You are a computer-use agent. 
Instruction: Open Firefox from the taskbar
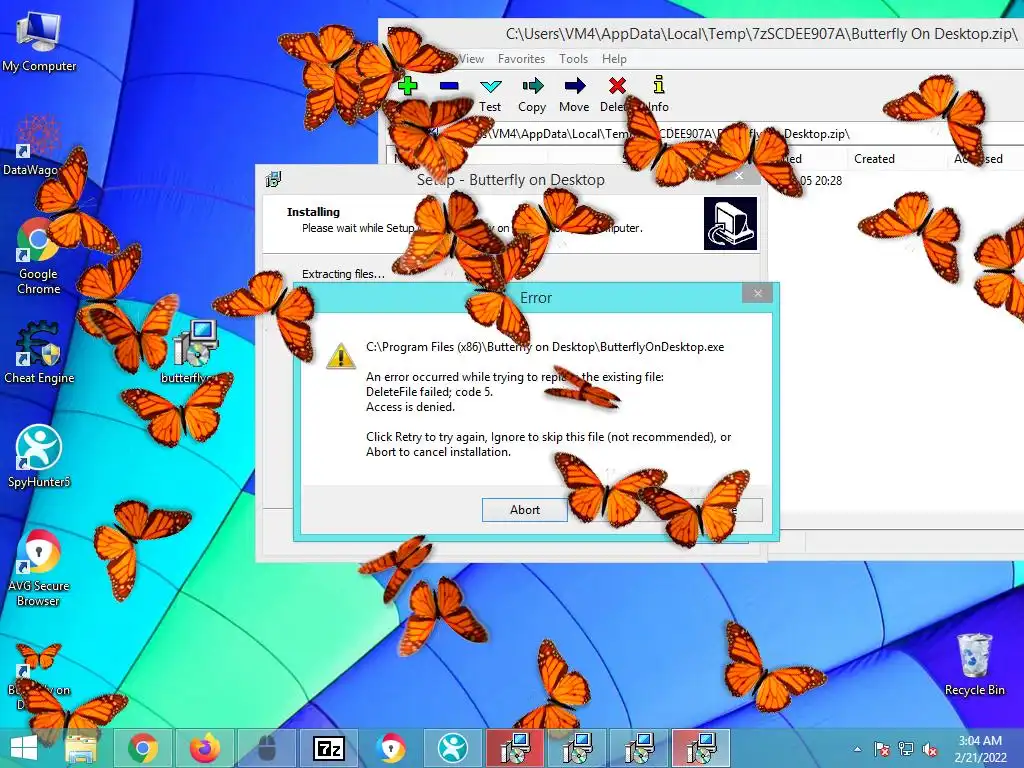[205, 748]
